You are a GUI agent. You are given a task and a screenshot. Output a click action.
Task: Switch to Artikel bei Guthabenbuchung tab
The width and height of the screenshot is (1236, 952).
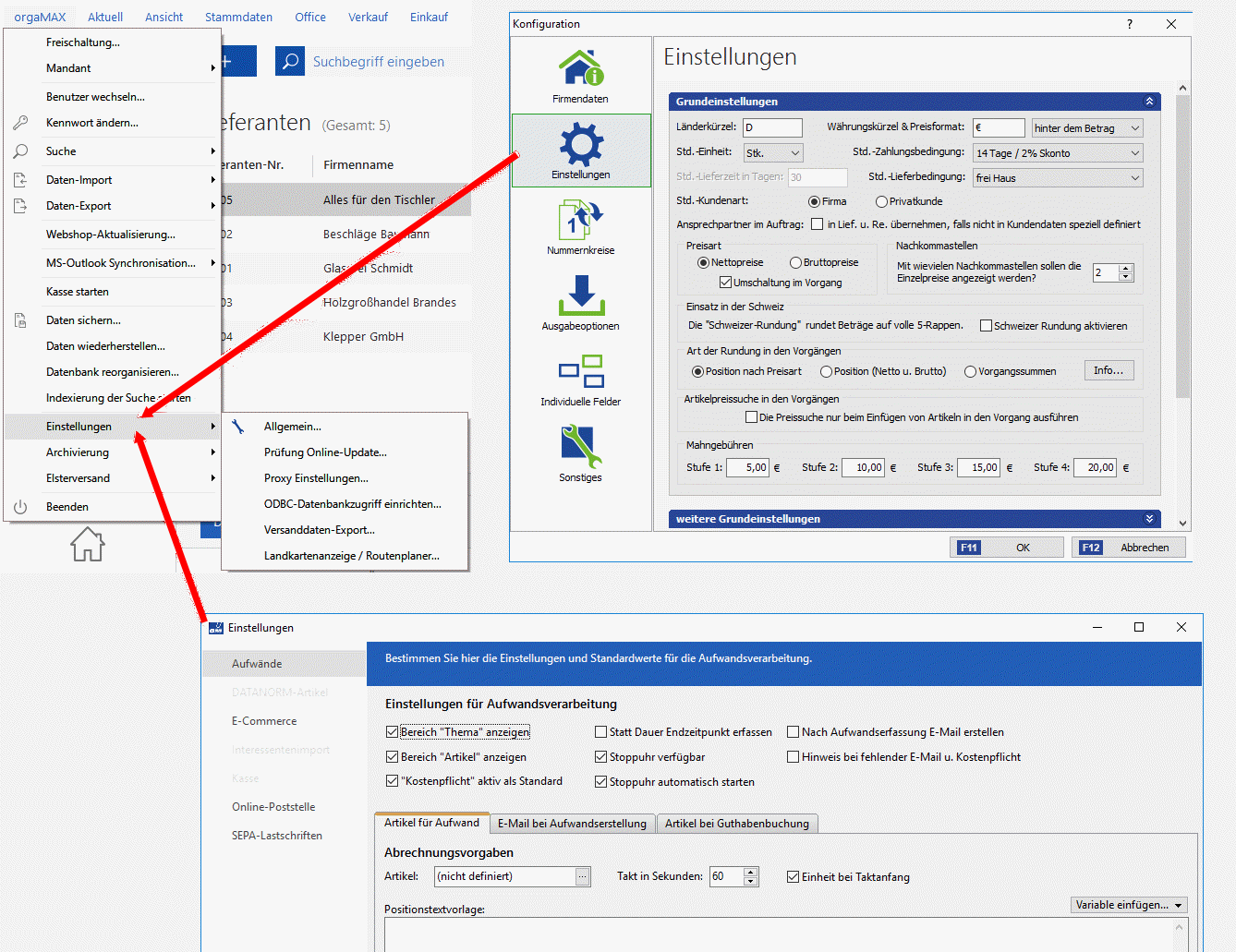(736, 824)
